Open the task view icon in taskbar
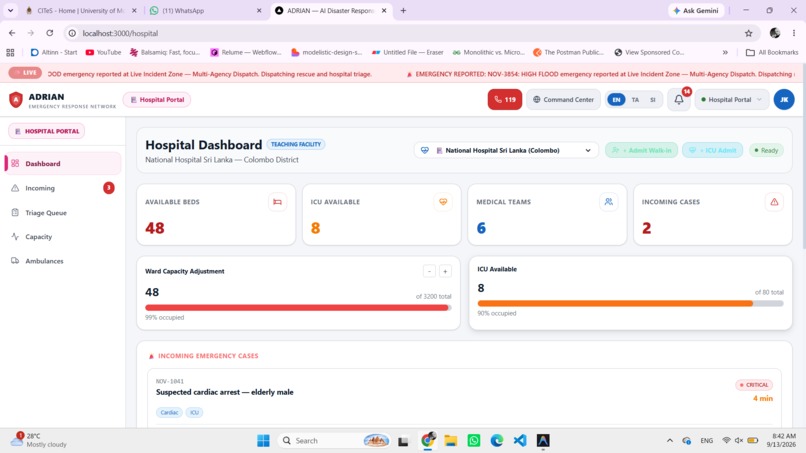806x453 pixels. tap(404, 441)
